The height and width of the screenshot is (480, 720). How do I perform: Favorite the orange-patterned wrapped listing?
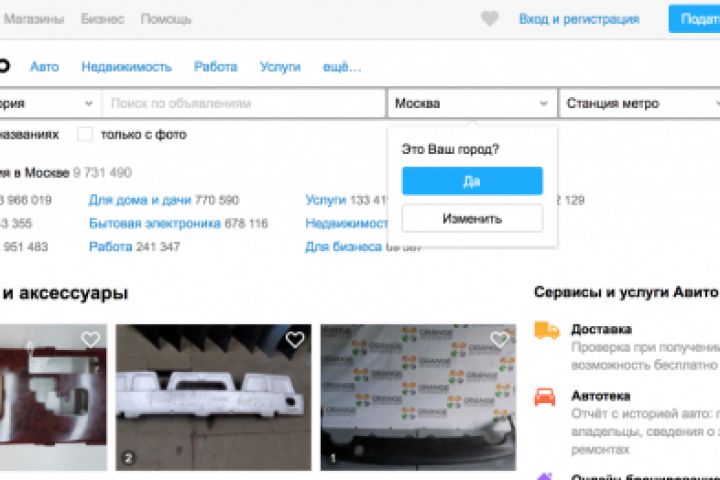(x=500, y=339)
